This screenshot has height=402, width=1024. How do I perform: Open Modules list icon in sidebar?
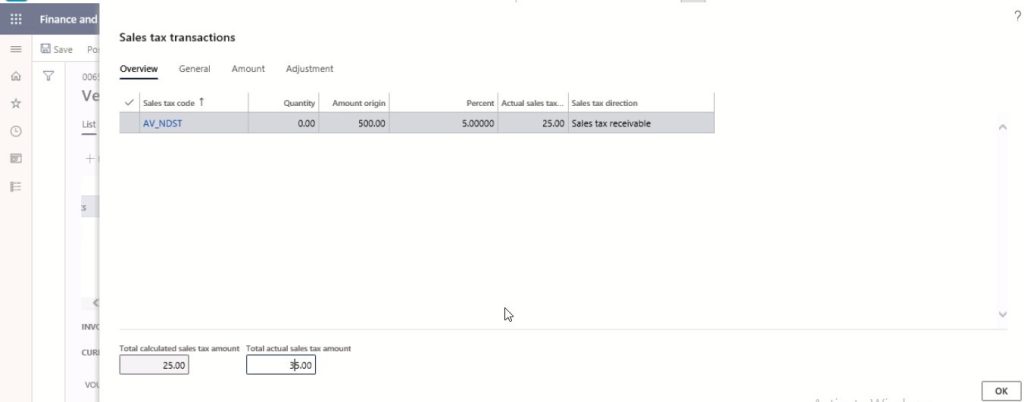16,187
